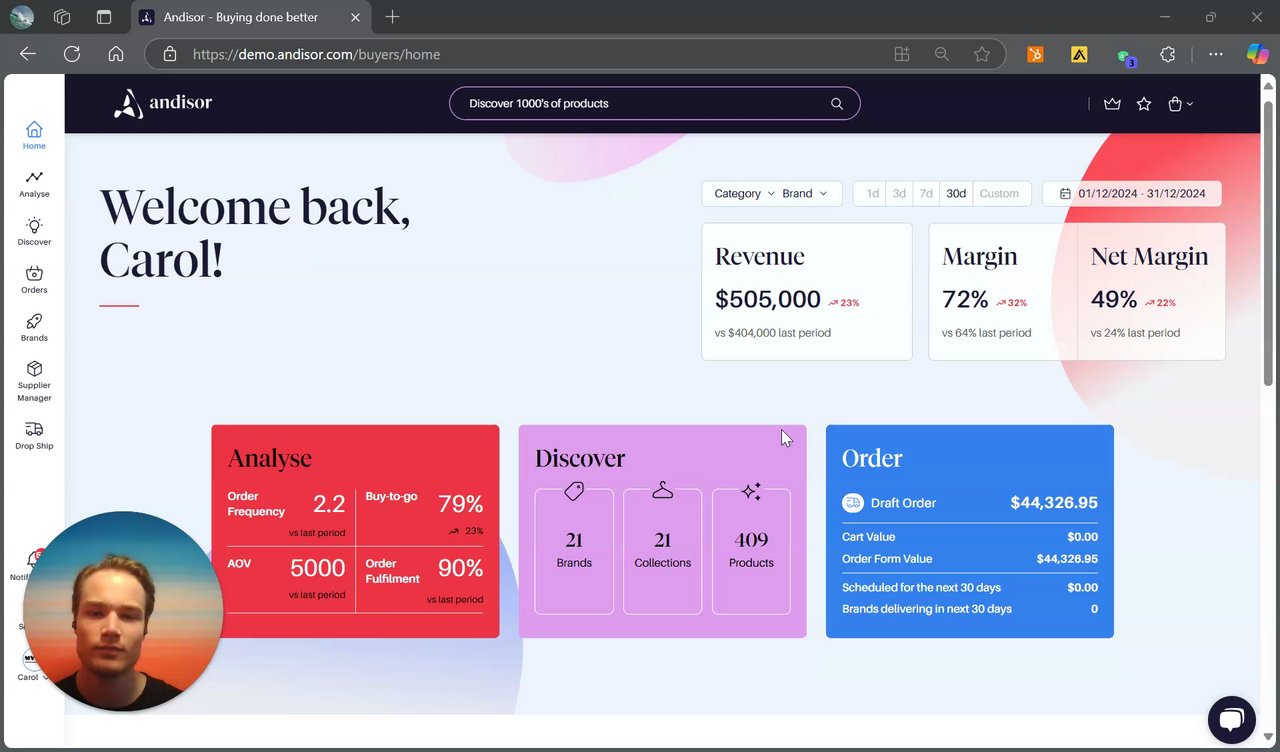Select the Custom time range

coord(999,194)
